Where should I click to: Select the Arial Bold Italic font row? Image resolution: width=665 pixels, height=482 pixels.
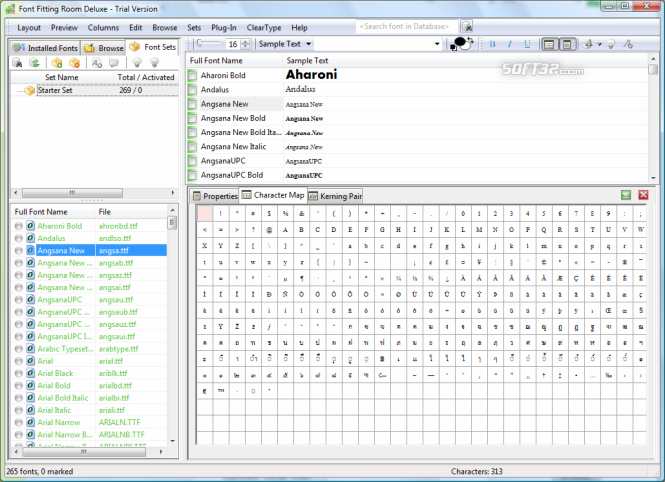tap(89, 398)
